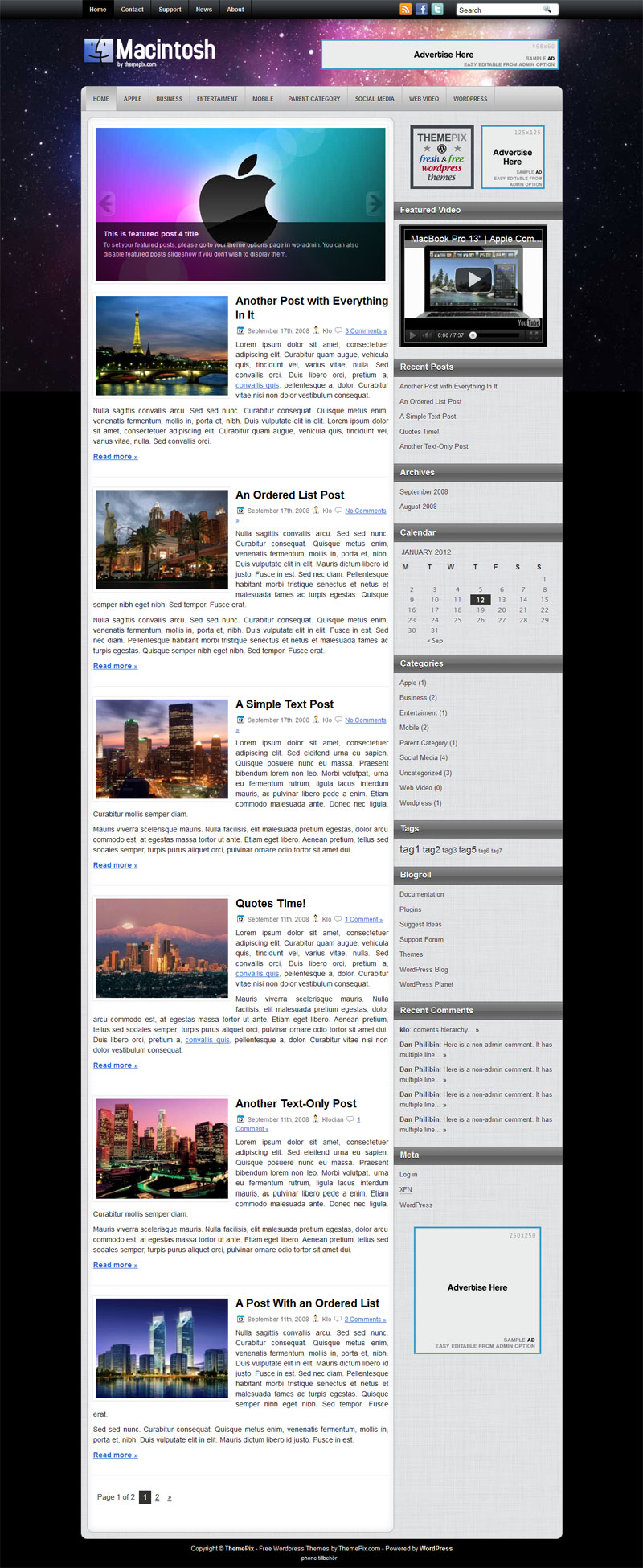Select the Entertainment category tab
The height and width of the screenshot is (1568, 643).
tap(217, 99)
